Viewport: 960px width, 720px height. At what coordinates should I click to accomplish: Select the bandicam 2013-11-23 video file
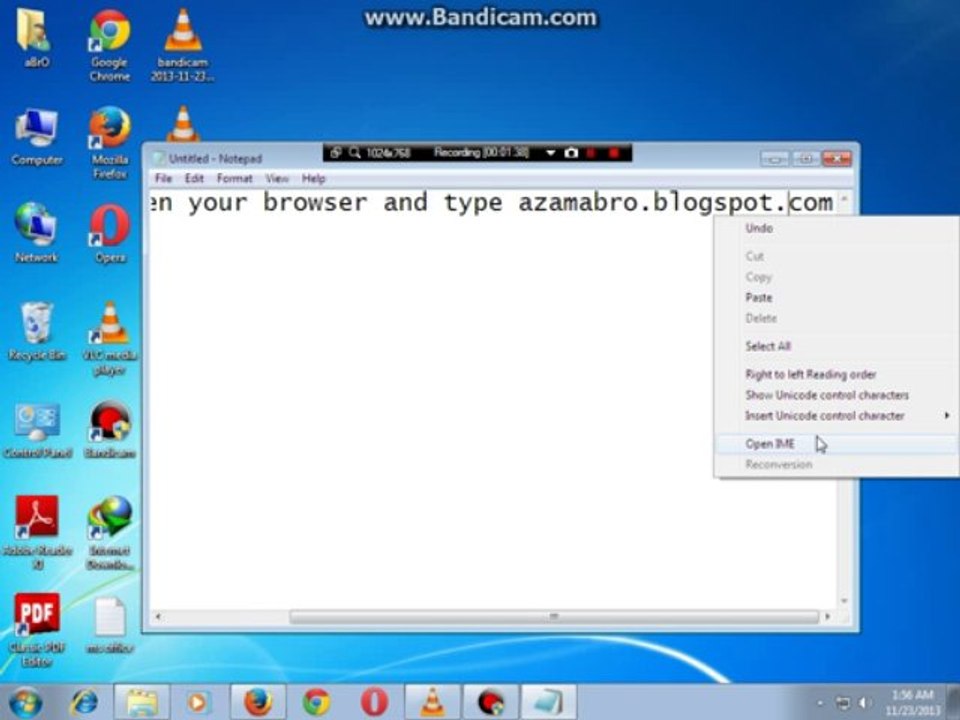182,45
